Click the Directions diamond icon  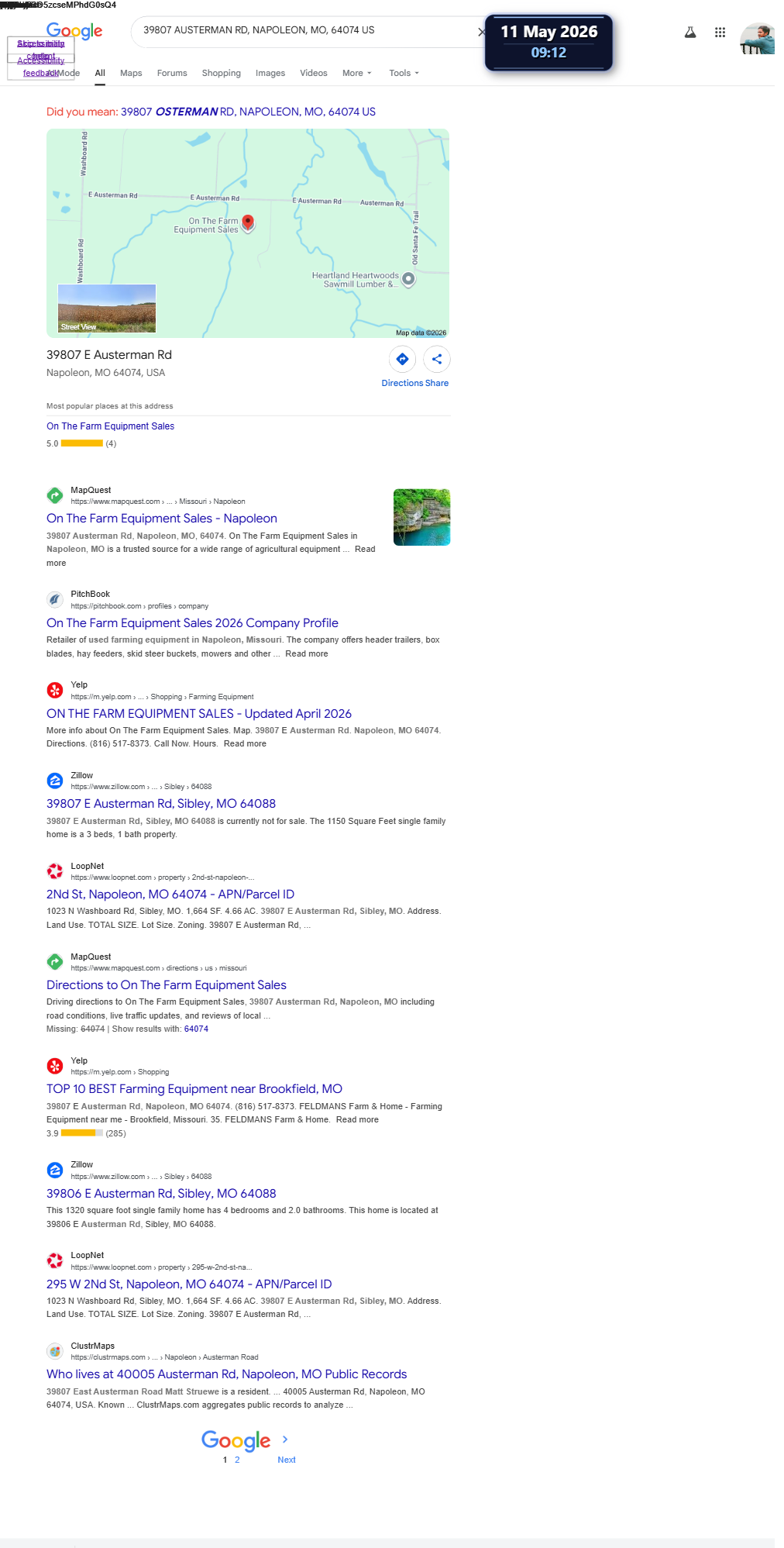[402, 359]
